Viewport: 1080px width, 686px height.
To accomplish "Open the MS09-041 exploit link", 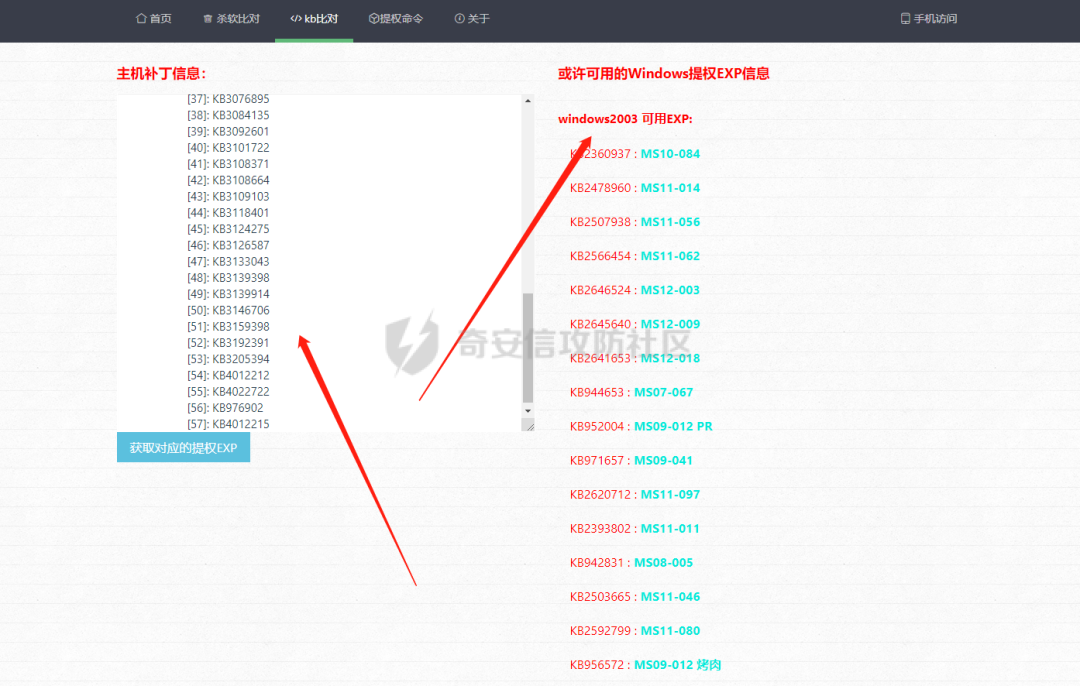I will pos(663,461).
